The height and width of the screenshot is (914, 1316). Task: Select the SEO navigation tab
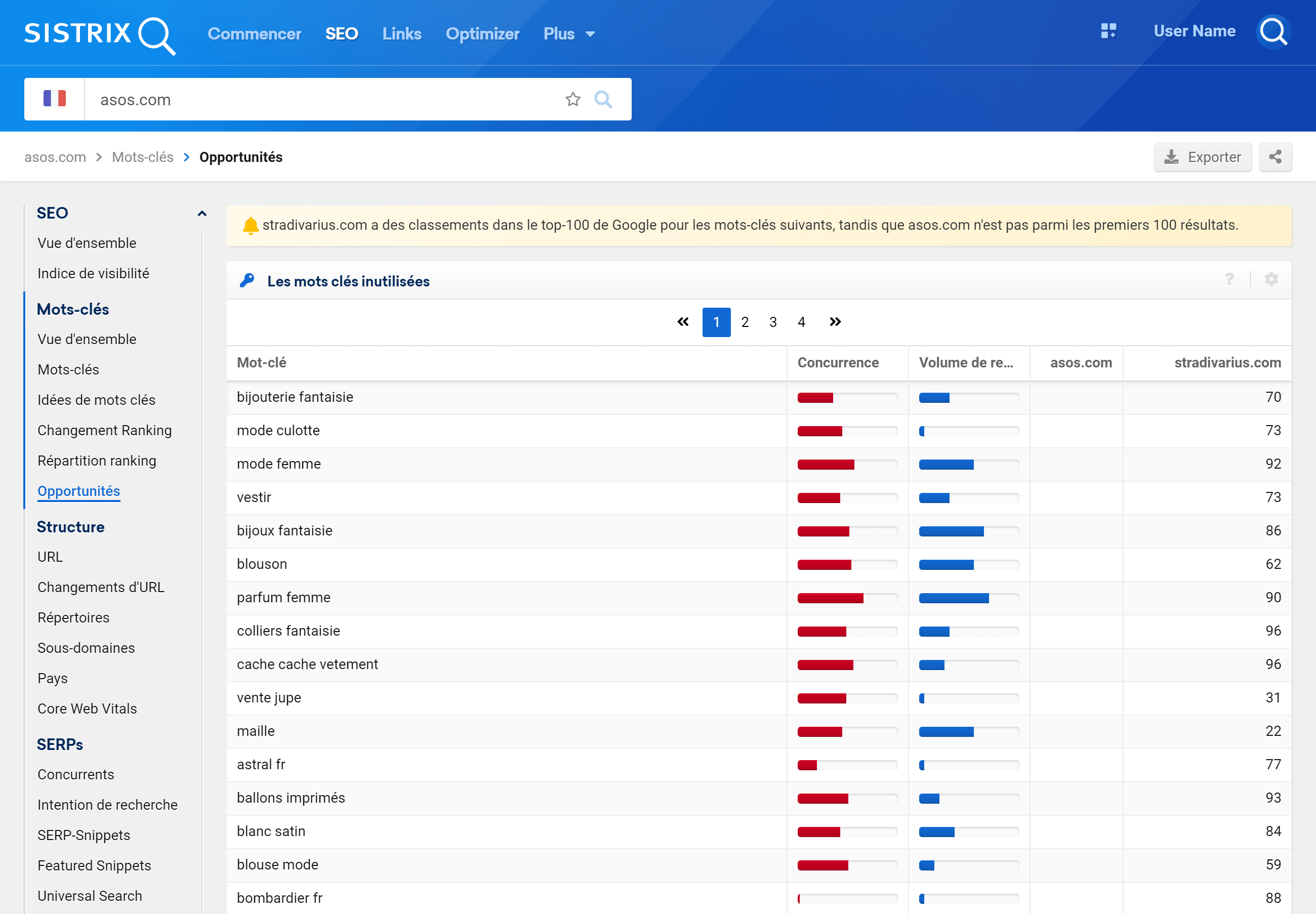click(x=342, y=34)
